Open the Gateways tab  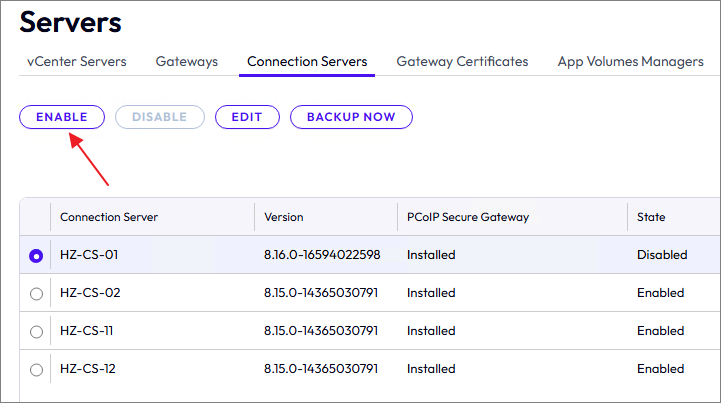pos(187,62)
